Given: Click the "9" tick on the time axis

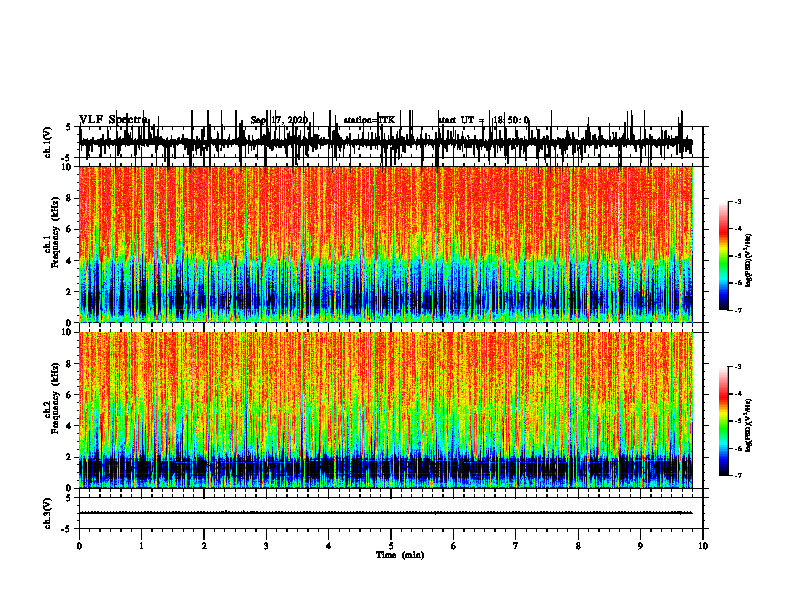Looking at the screenshot, I should click(x=640, y=546).
